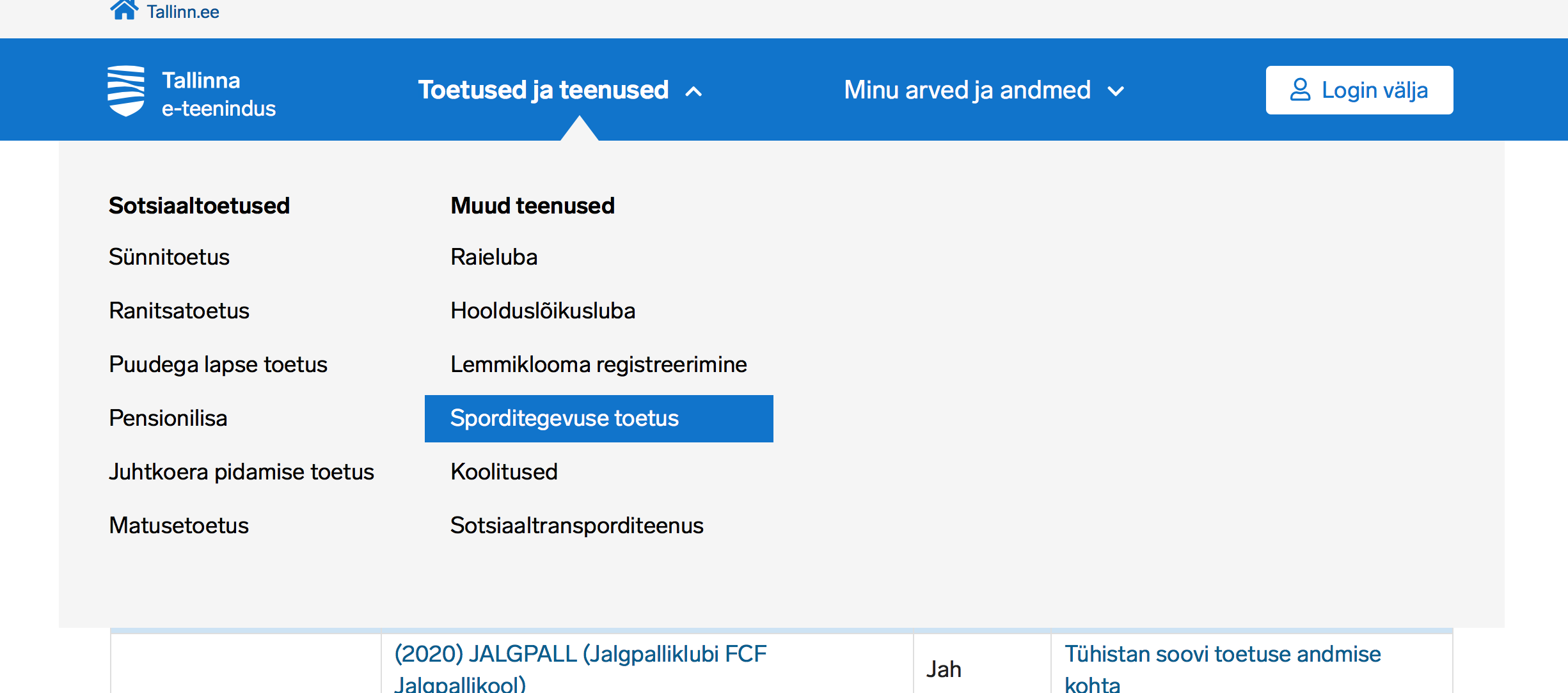Image resolution: width=1568 pixels, height=693 pixels.
Task: Choose the Pensionilisa entry
Action: pos(168,418)
